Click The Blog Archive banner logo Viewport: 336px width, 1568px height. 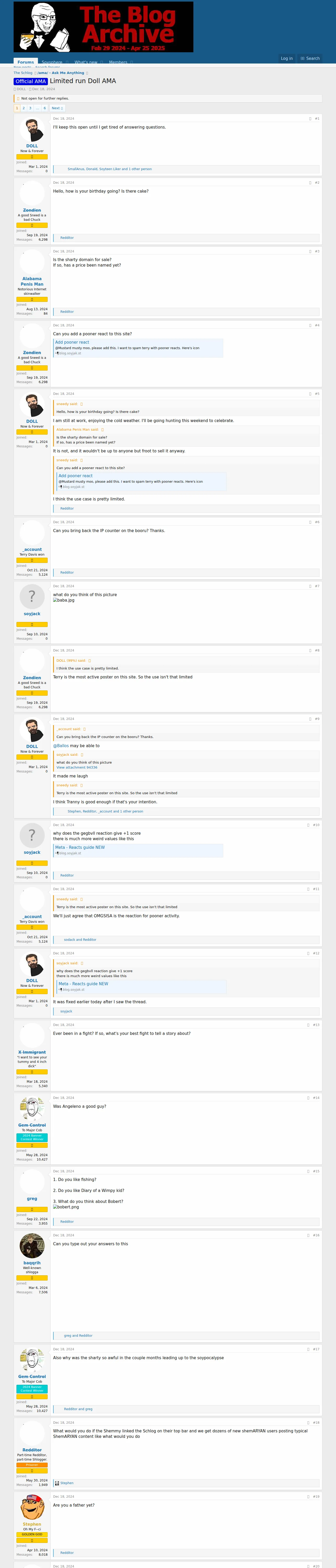click(x=103, y=27)
